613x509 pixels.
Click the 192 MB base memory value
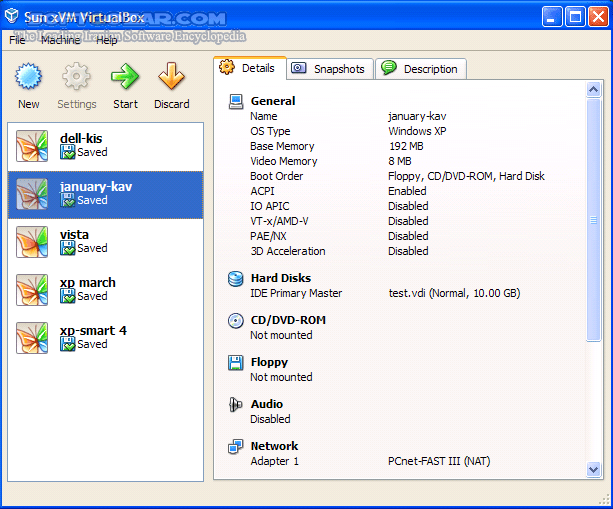point(406,146)
